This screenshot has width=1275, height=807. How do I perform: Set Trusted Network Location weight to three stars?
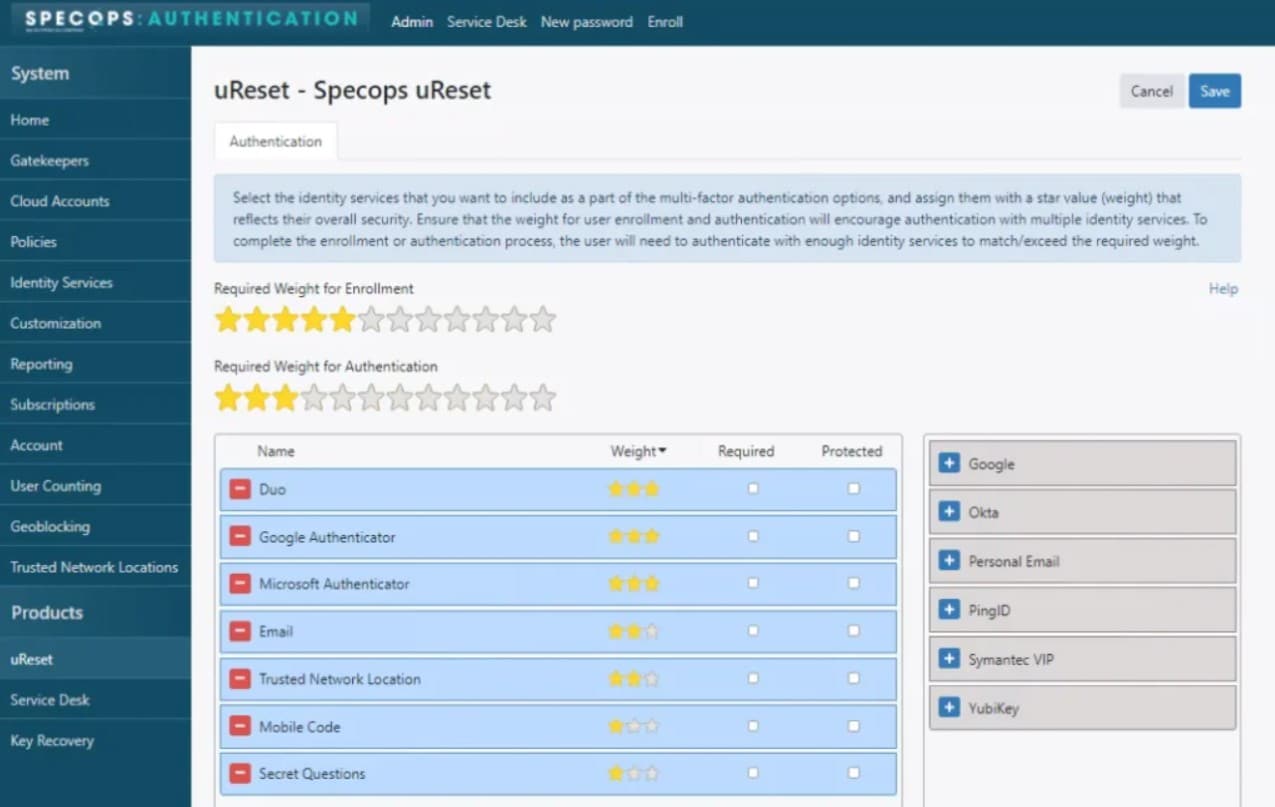click(x=652, y=679)
